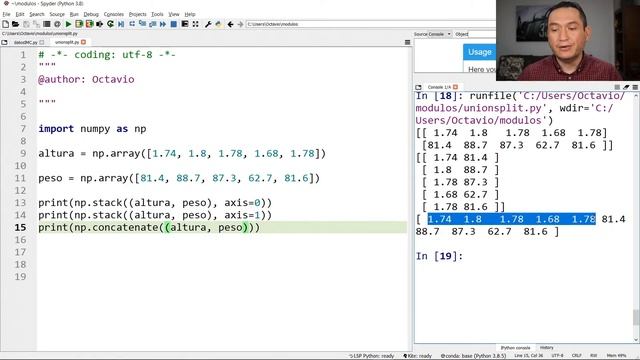Open the Tools menu
The width and height of the screenshot is (640, 360).
157,14
